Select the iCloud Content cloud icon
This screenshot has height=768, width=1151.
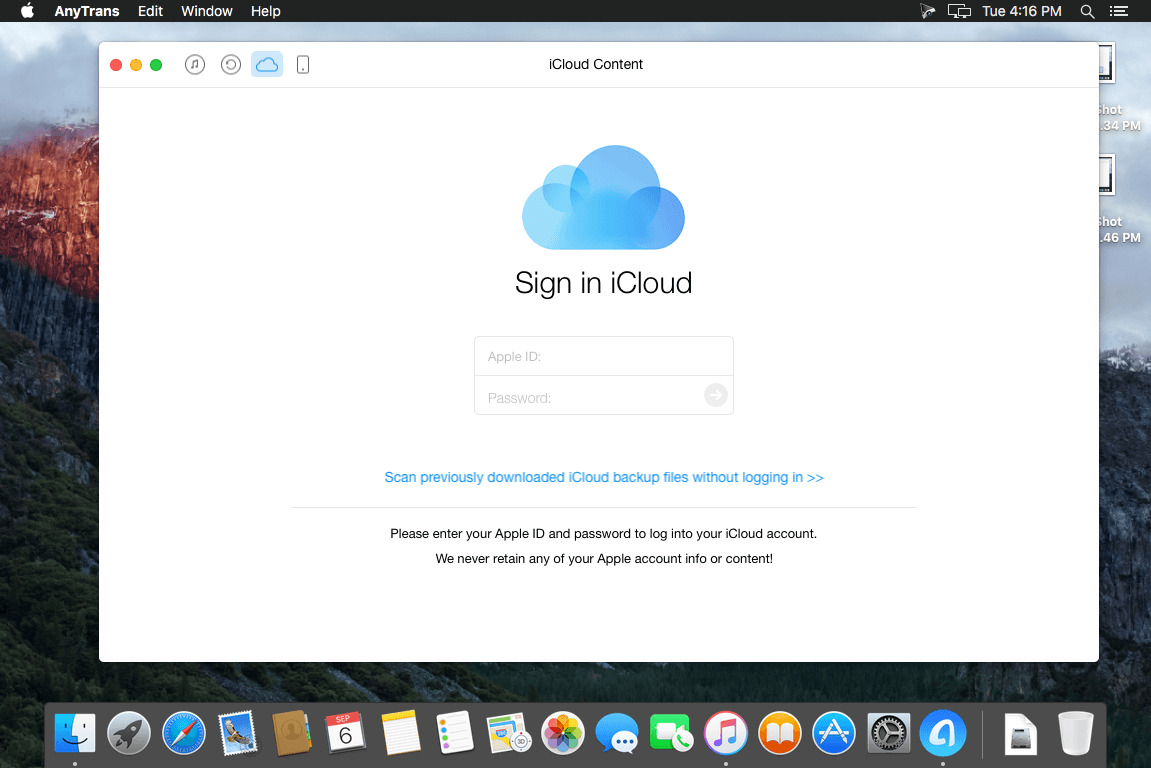click(266, 63)
